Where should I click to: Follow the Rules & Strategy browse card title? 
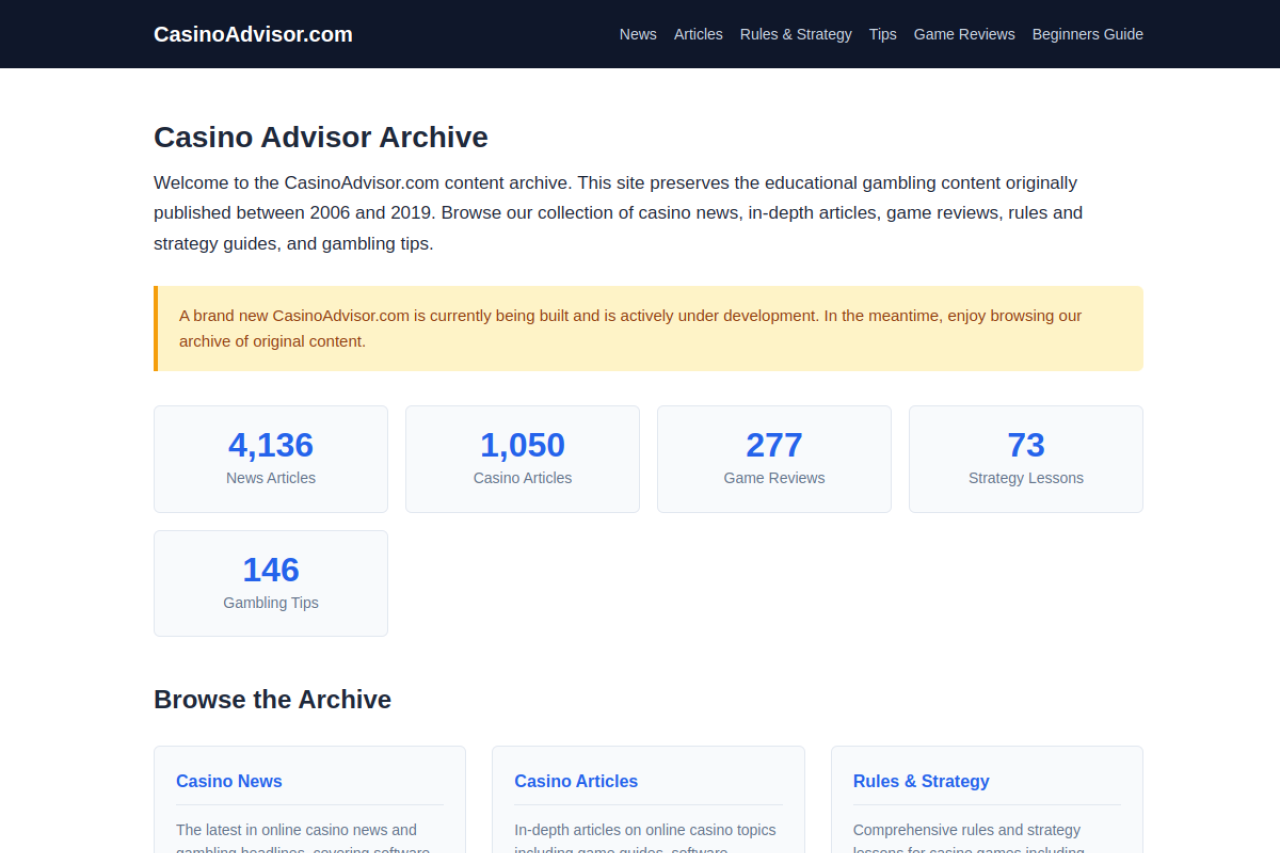click(x=921, y=781)
